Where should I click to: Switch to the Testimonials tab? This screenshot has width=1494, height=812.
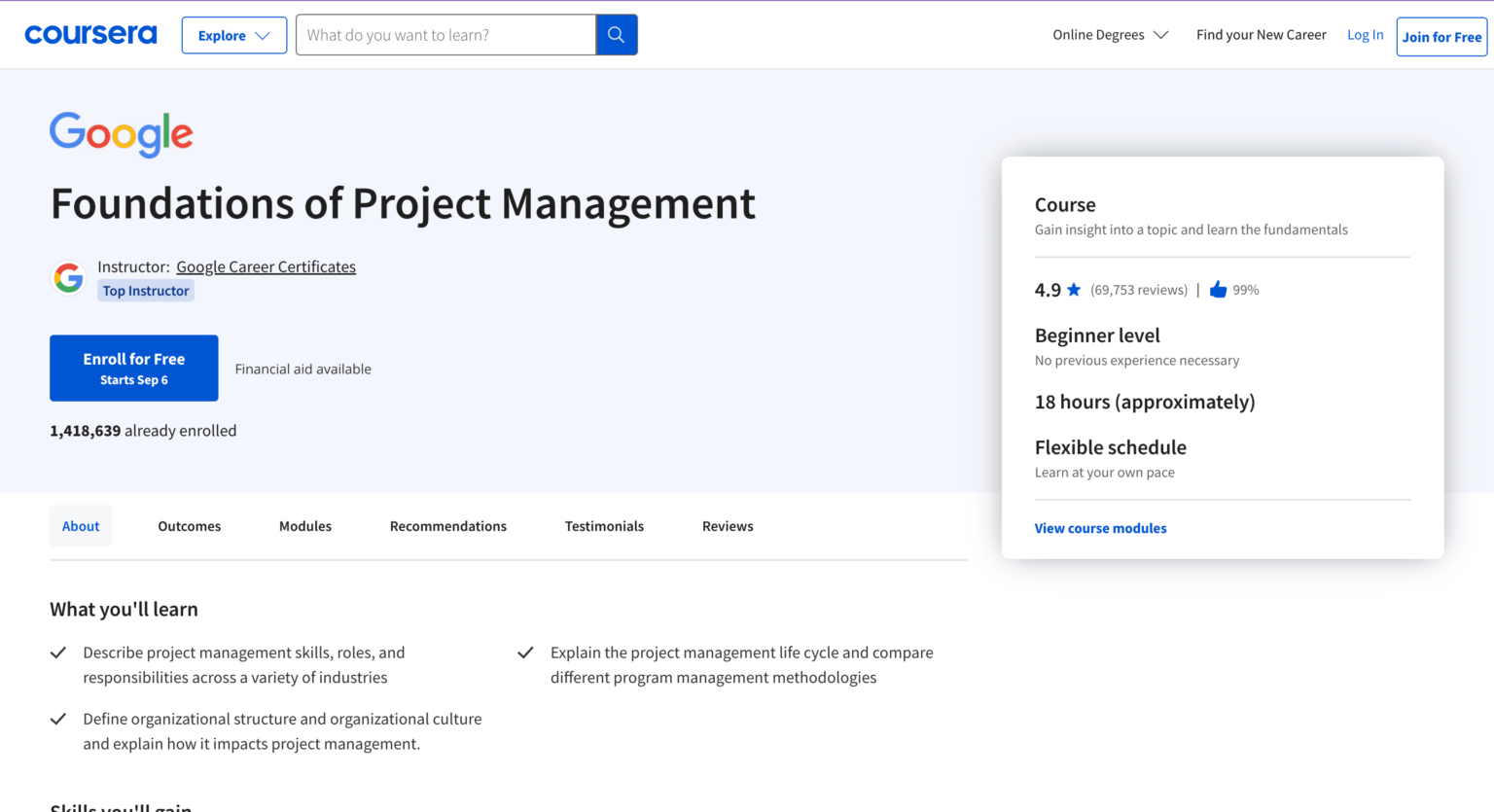(604, 525)
